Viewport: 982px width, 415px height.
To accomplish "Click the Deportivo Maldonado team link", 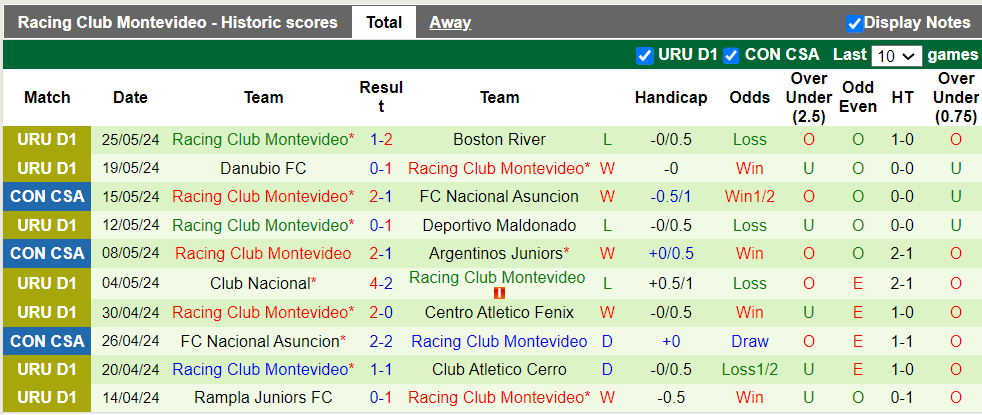I will 499,226.
